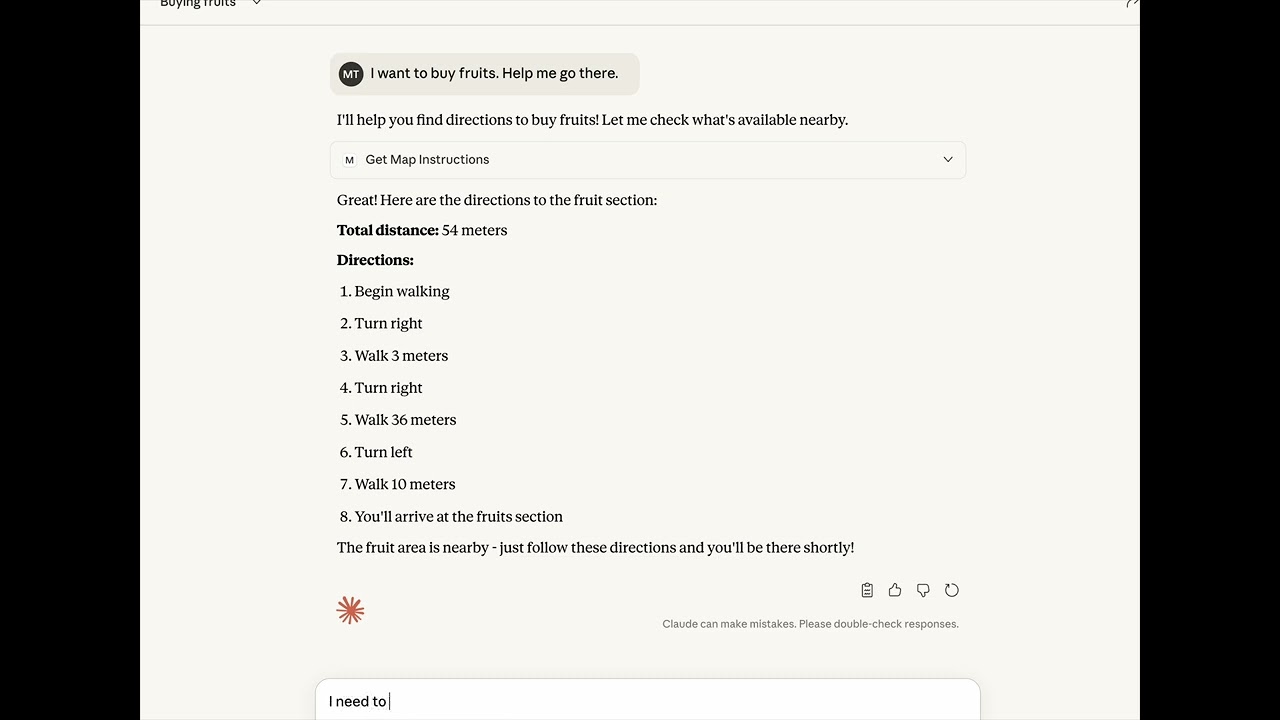Click the "Walk 36 meters" direction step
The height and width of the screenshot is (720, 1280).
(x=405, y=420)
